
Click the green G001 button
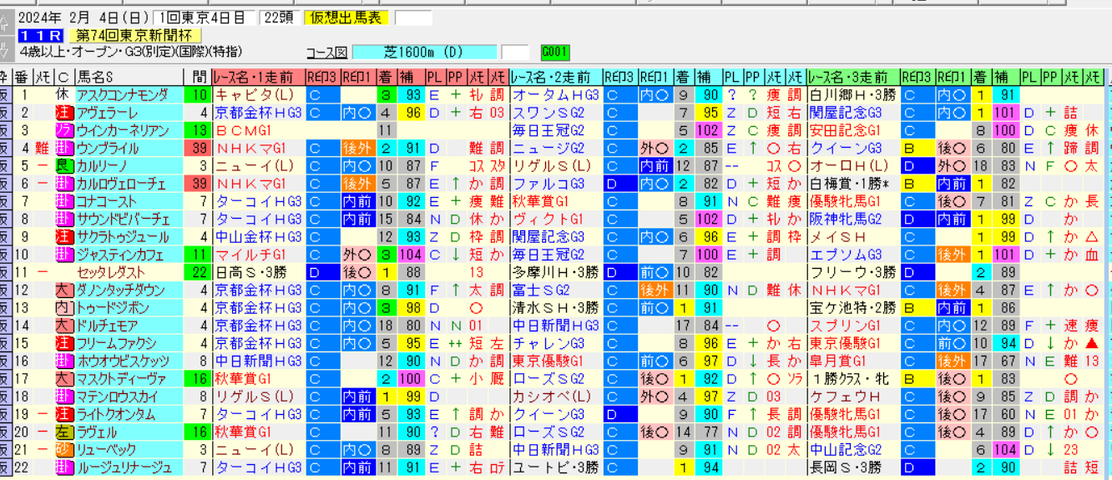tap(553, 52)
